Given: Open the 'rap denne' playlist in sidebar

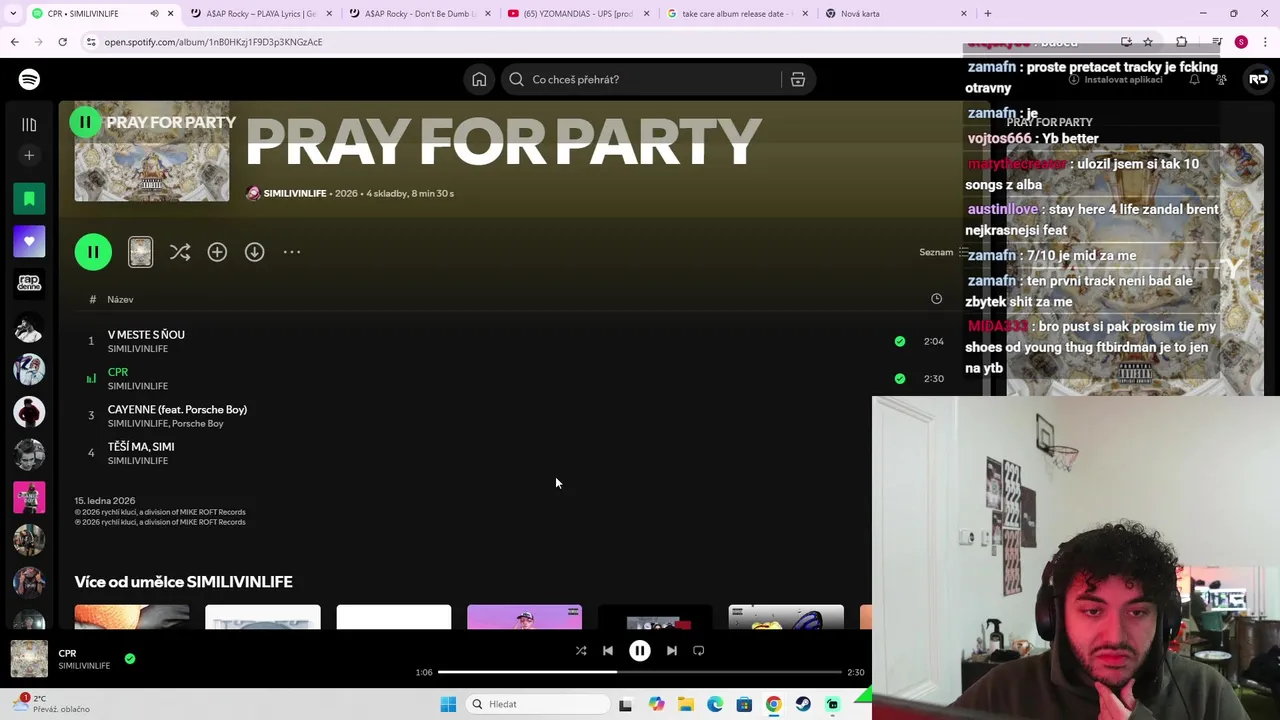Looking at the screenshot, I should click(x=29, y=284).
